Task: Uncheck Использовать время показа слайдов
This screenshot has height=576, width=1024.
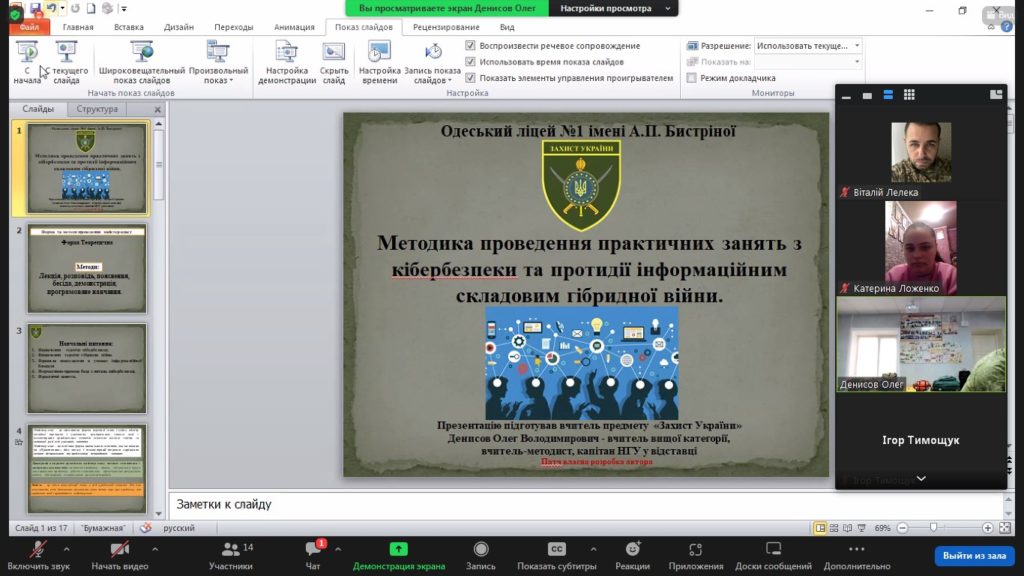Action: click(x=471, y=62)
